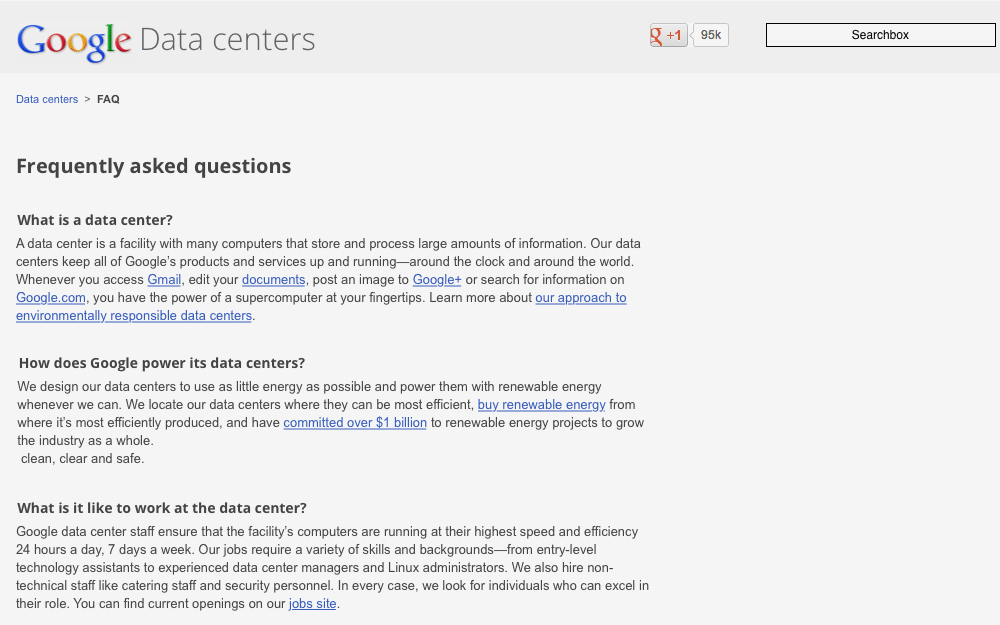Click the +1 badge icon

coord(667,34)
